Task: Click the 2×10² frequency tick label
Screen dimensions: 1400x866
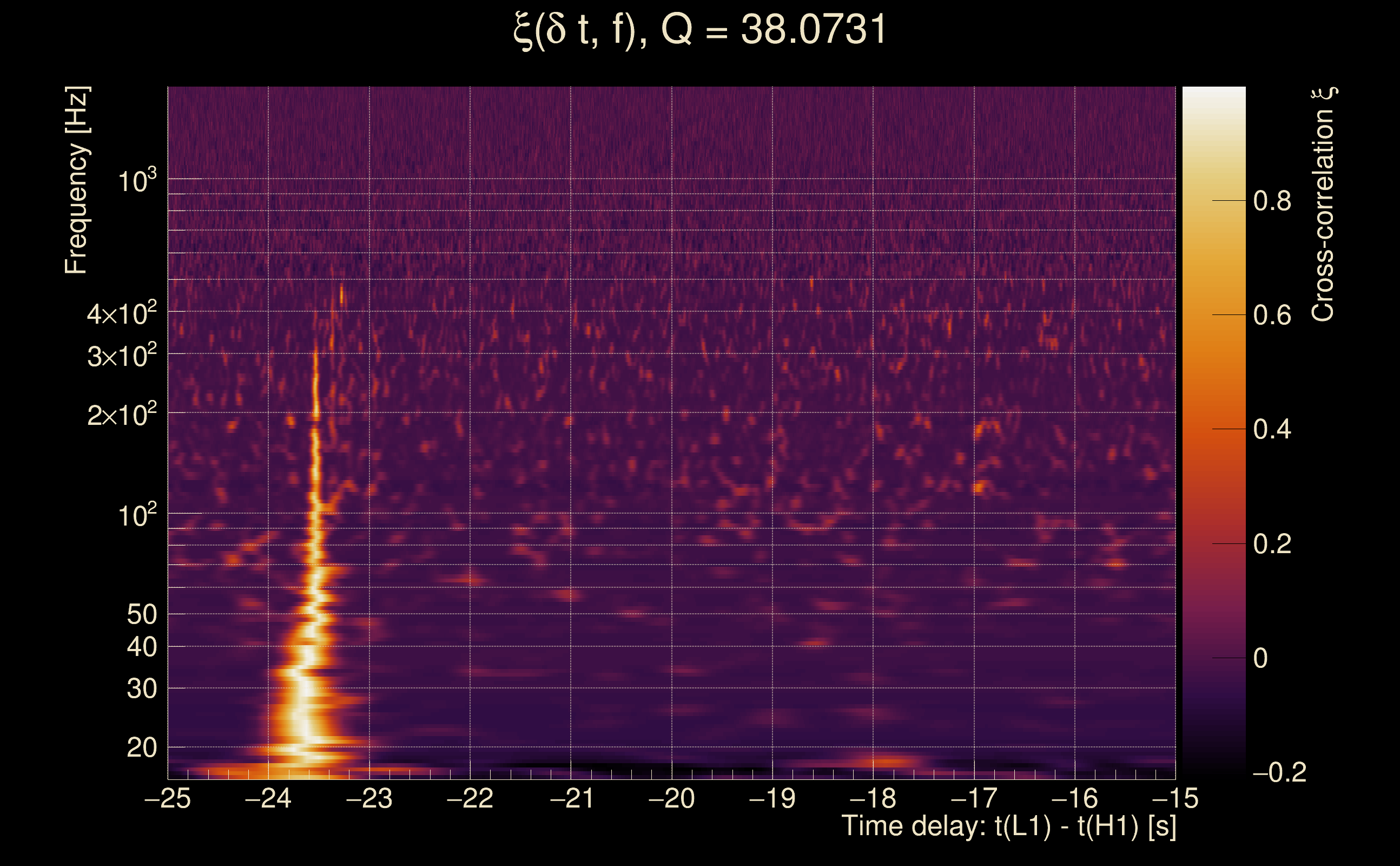Action: click(122, 415)
